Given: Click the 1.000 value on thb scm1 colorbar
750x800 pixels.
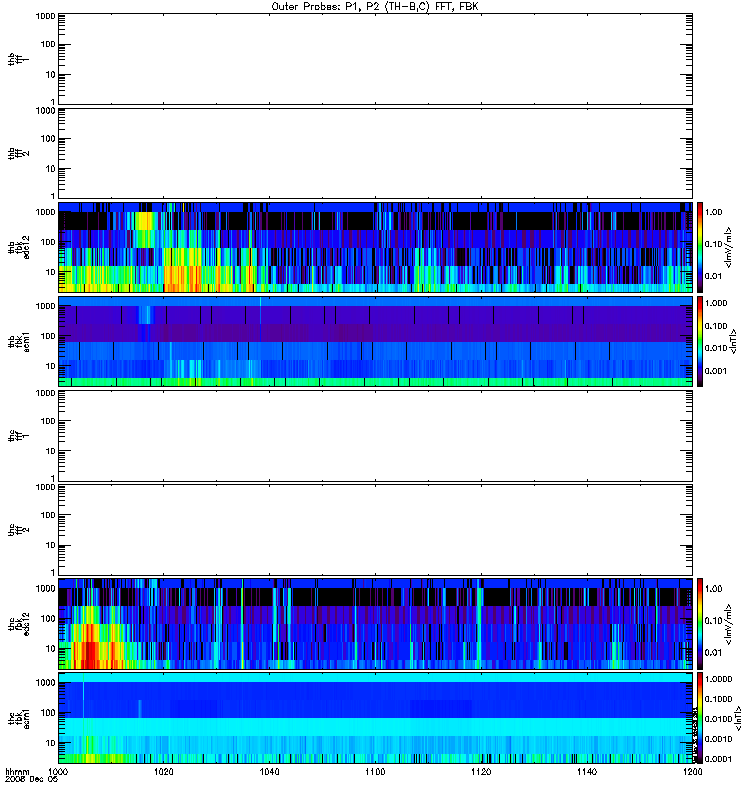Looking at the screenshot, I should [x=716, y=303].
